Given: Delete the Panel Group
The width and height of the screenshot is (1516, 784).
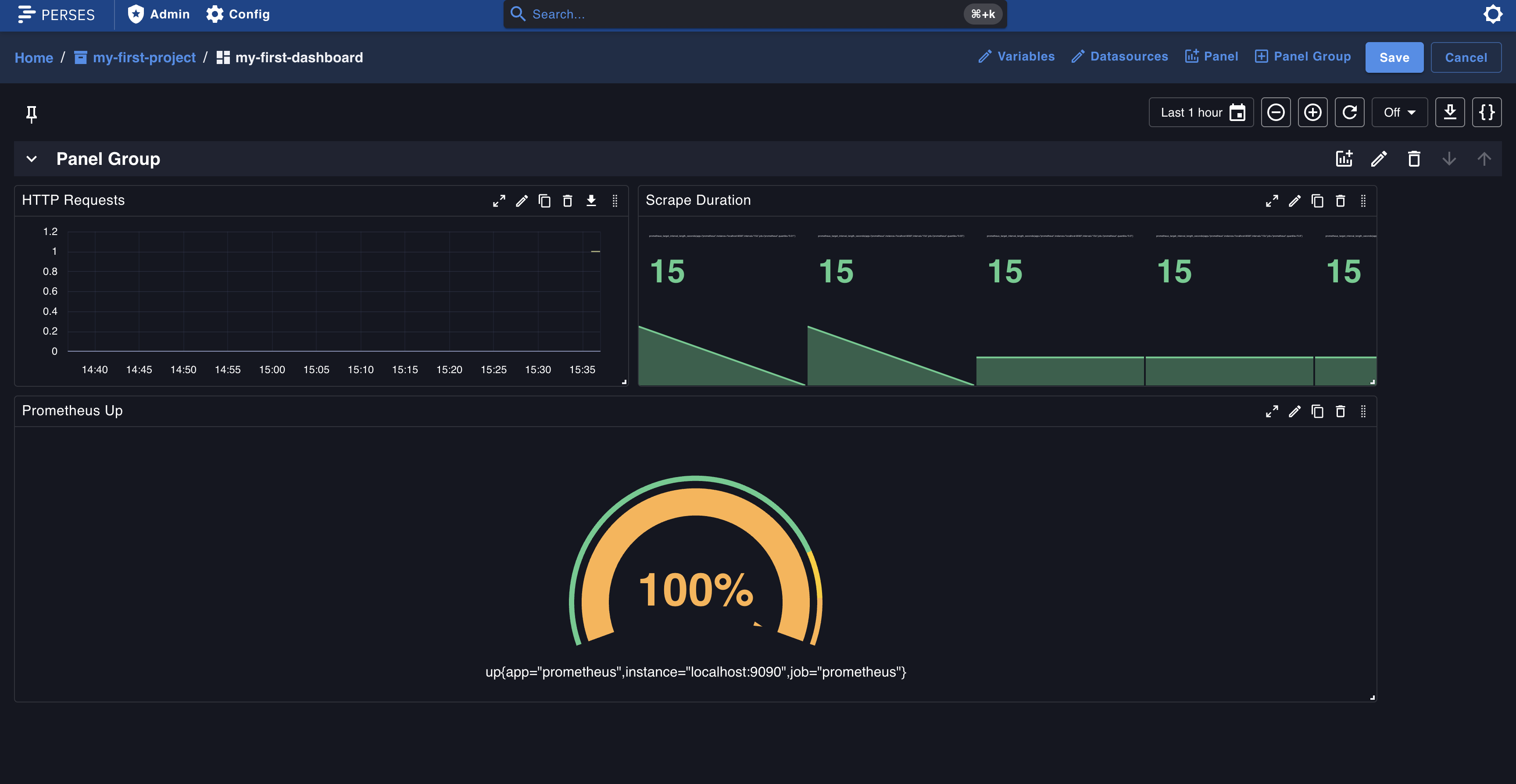Looking at the screenshot, I should pyautogui.click(x=1414, y=159).
